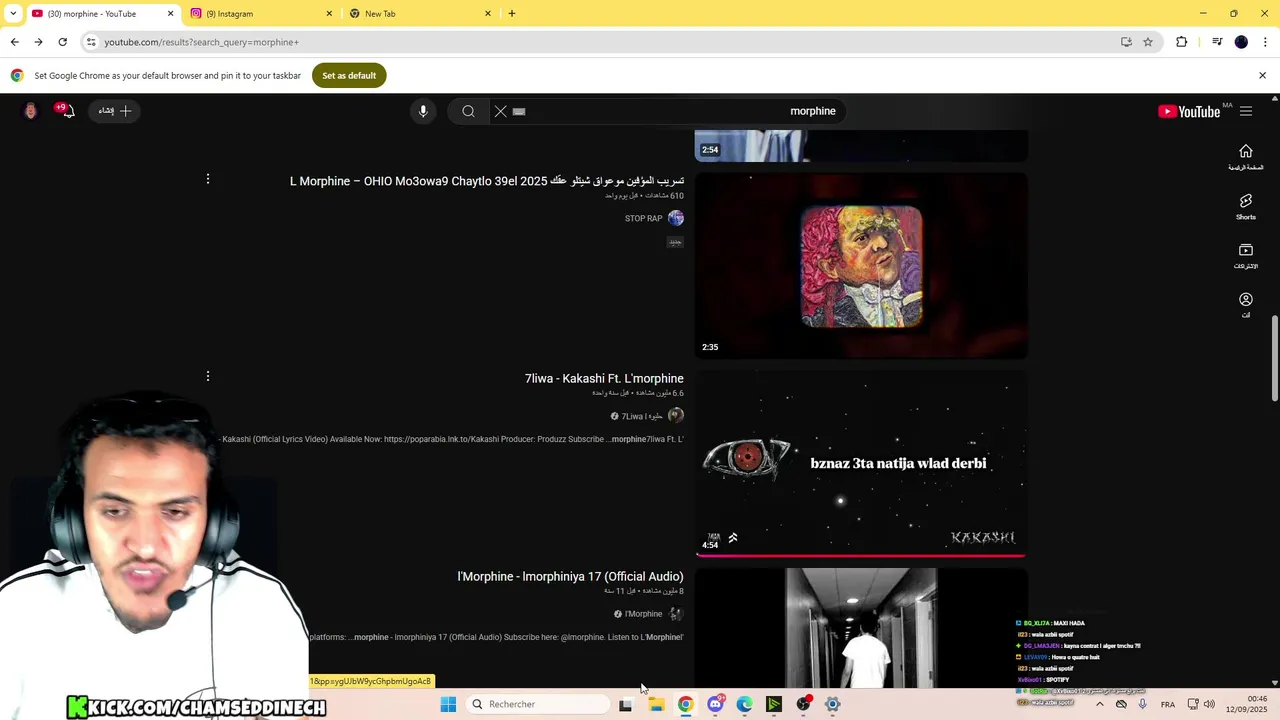View site information icon in address bar
Screen dimensions: 1280x720
[91, 42]
